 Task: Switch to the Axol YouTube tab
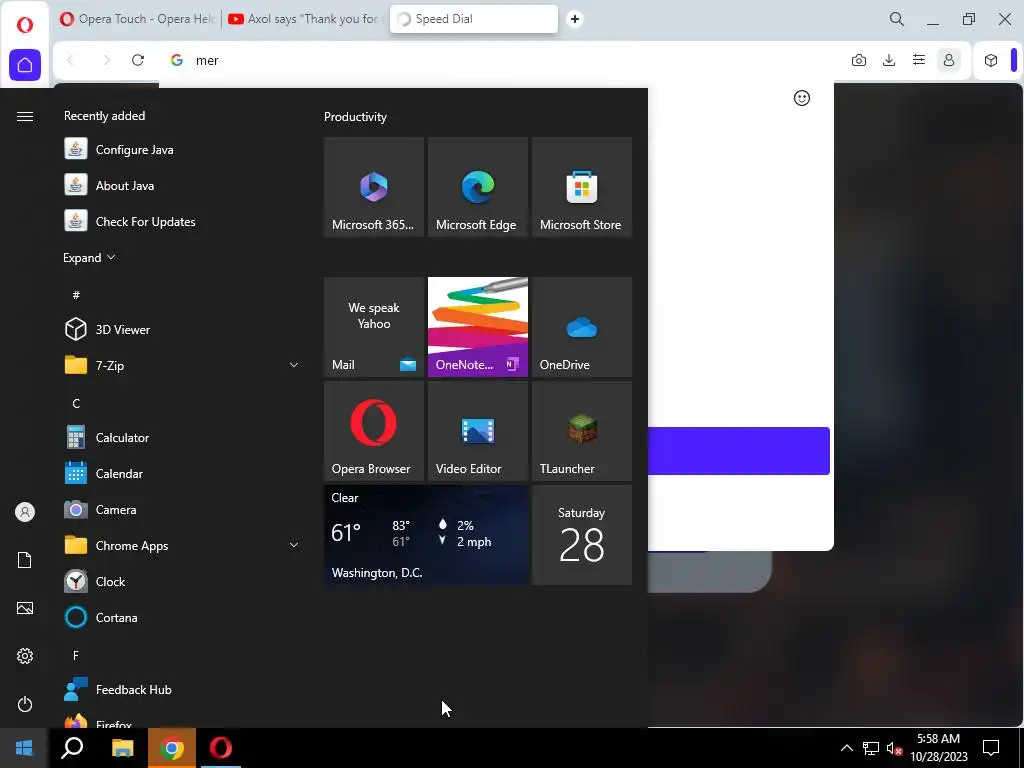click(x=304, y=19)
